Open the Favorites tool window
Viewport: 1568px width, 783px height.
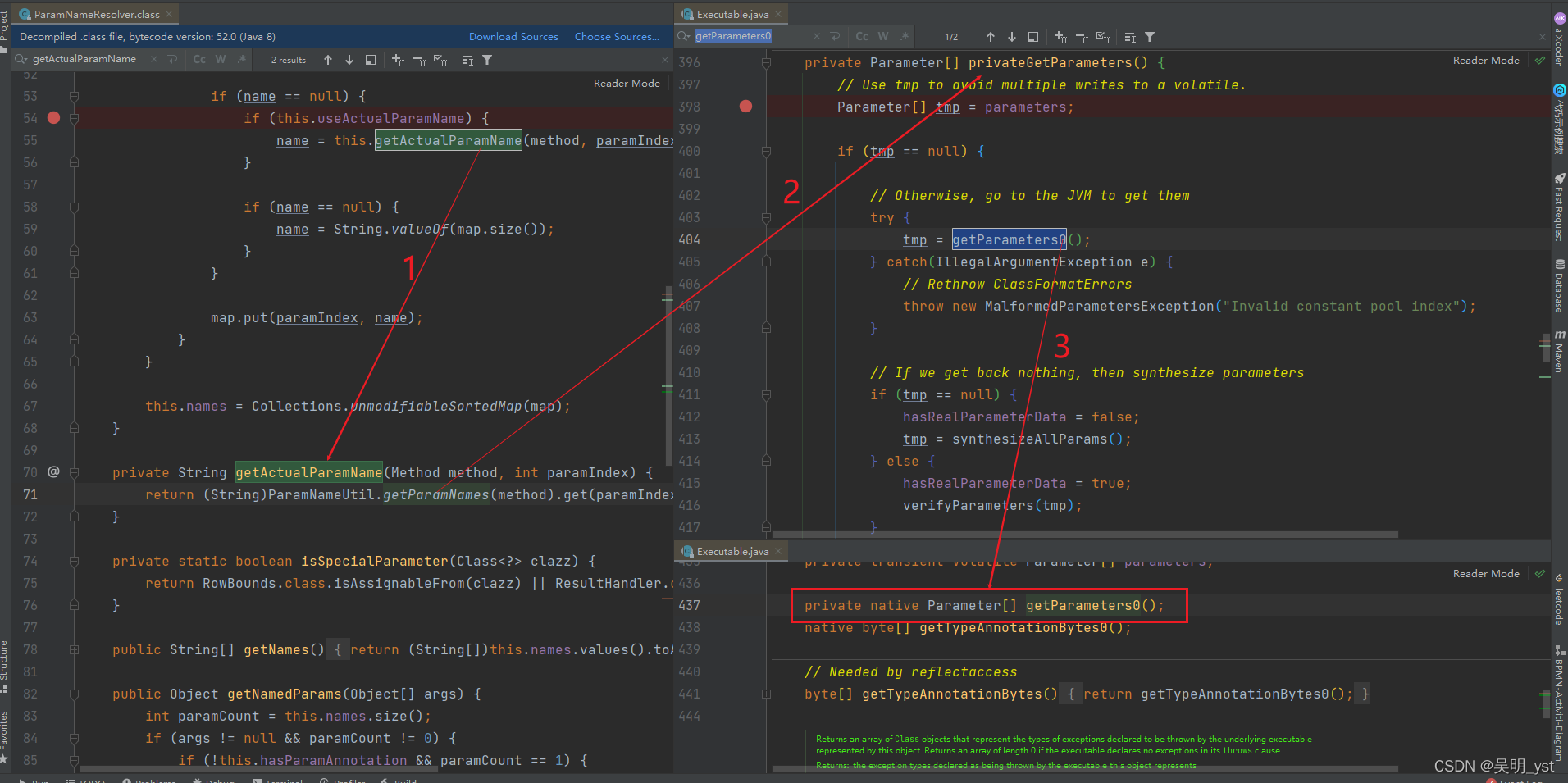click(x=5, y=736)
